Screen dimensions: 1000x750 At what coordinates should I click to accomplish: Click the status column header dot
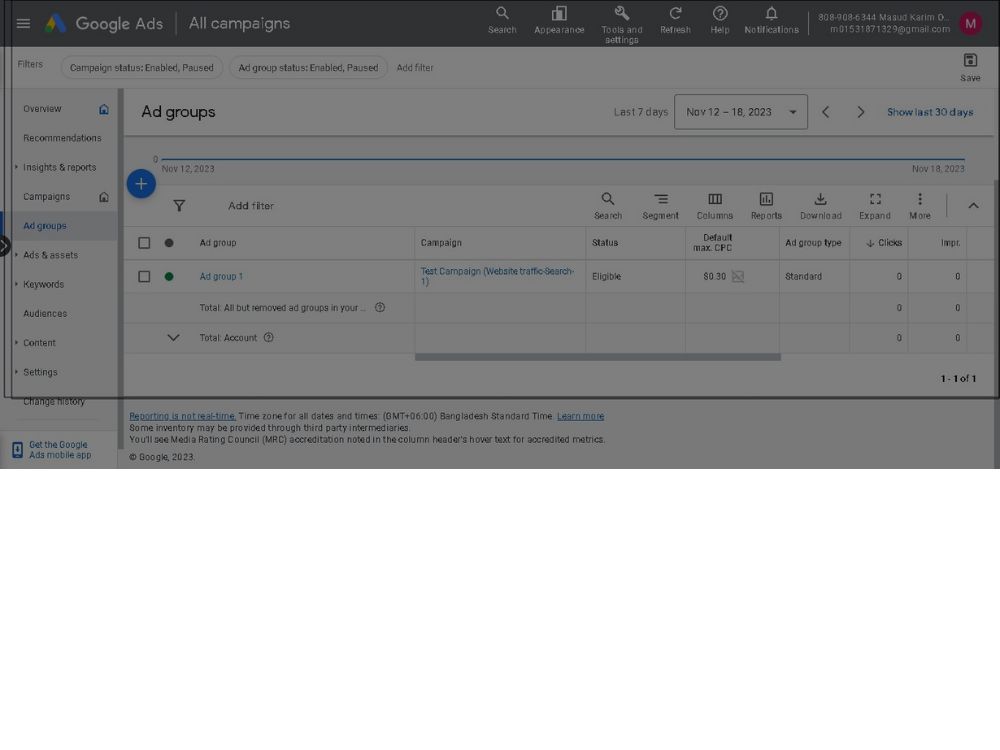[169, 243]
